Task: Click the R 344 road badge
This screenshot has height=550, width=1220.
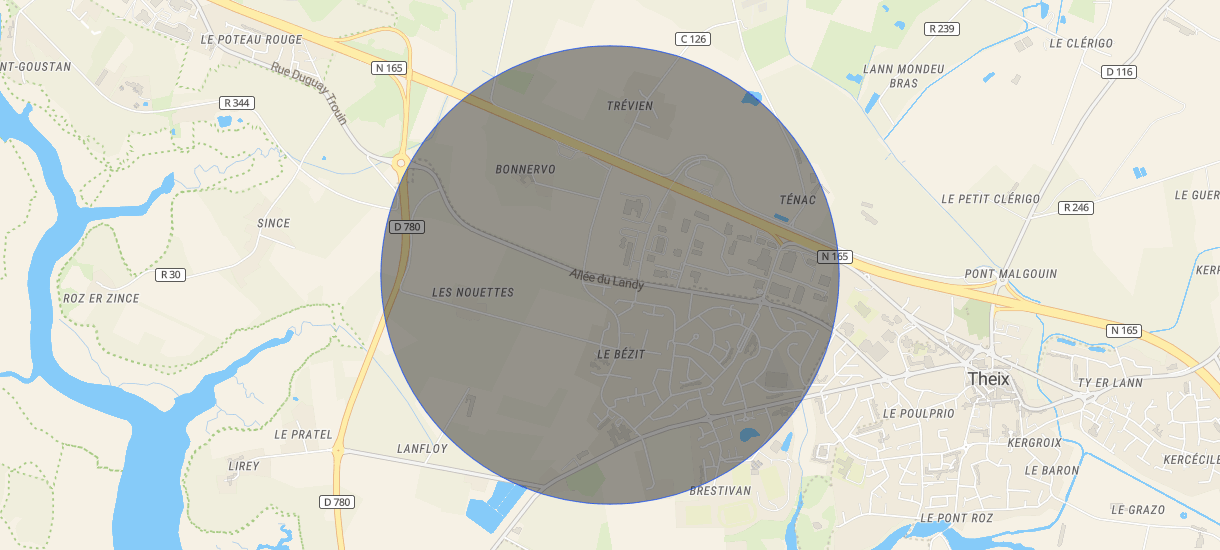Action: coord(237,103)
